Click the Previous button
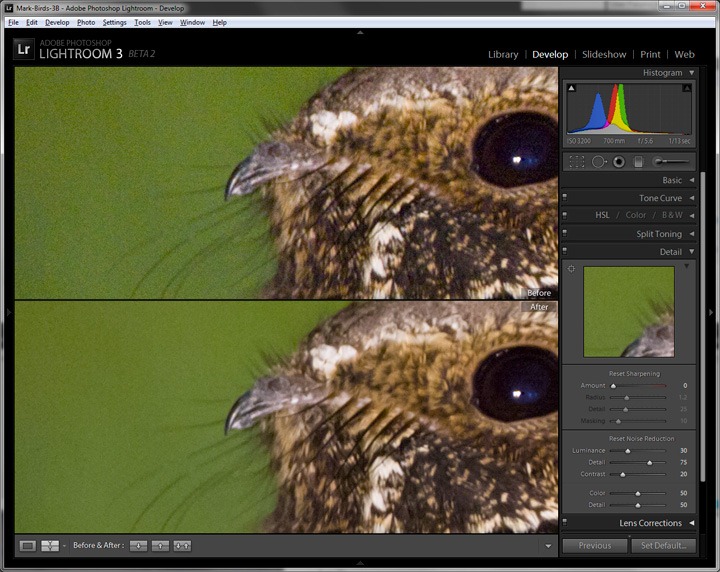720x572 pixels. [595, 546]
